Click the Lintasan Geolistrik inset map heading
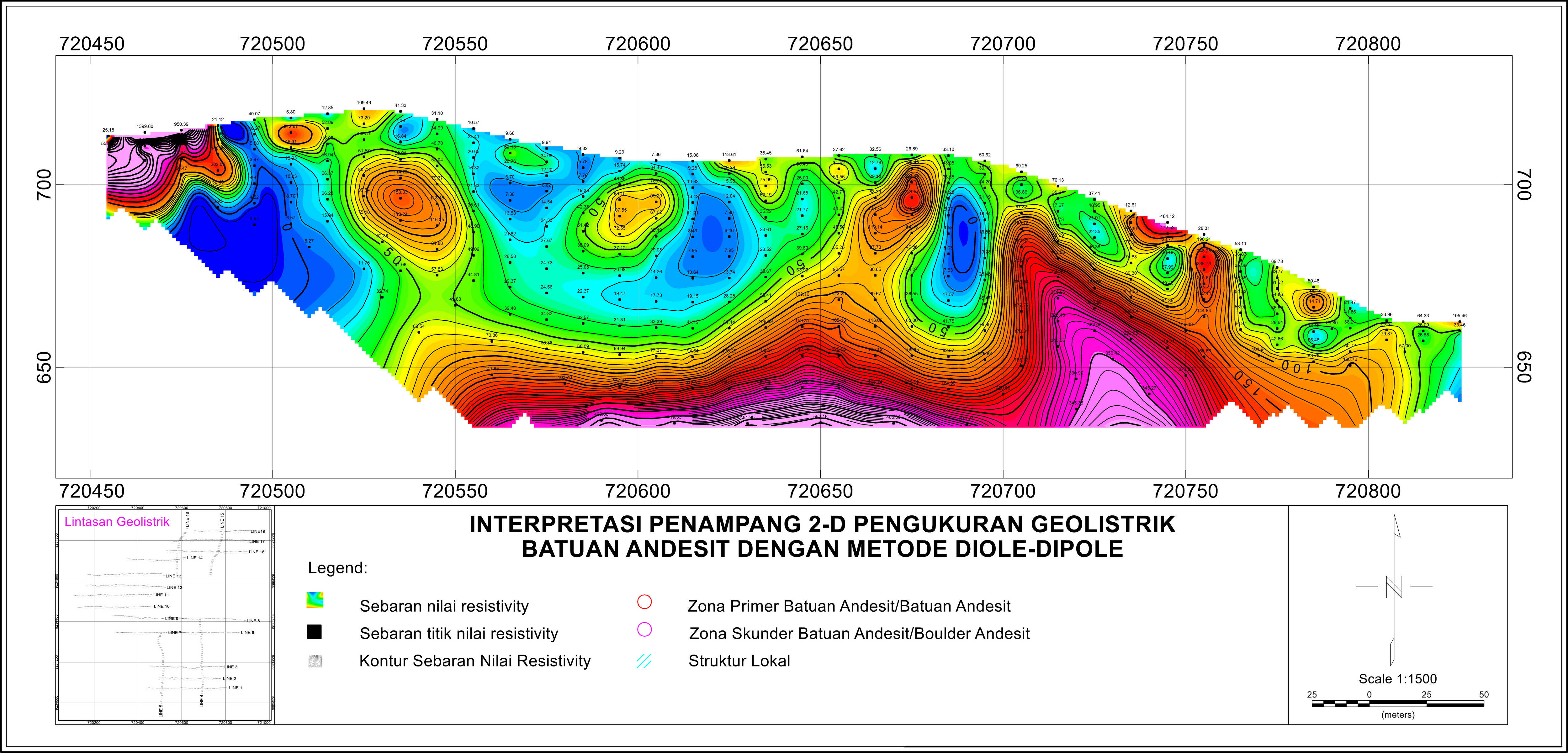This screenshot has width=1568, height=753. click(x=117, y=522)
